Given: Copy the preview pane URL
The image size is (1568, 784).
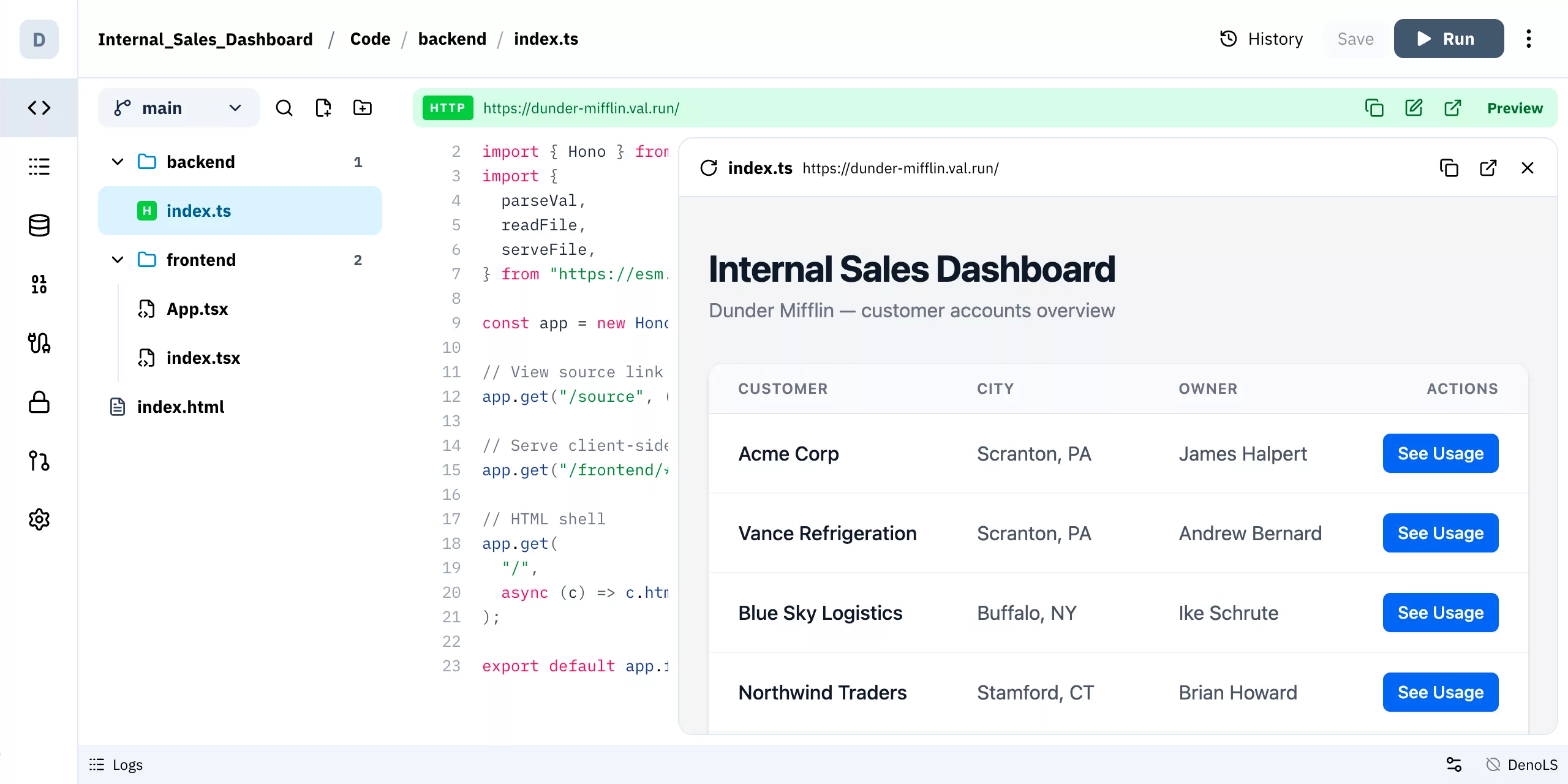Looking at the screenshot, I should click(1449, 168).
